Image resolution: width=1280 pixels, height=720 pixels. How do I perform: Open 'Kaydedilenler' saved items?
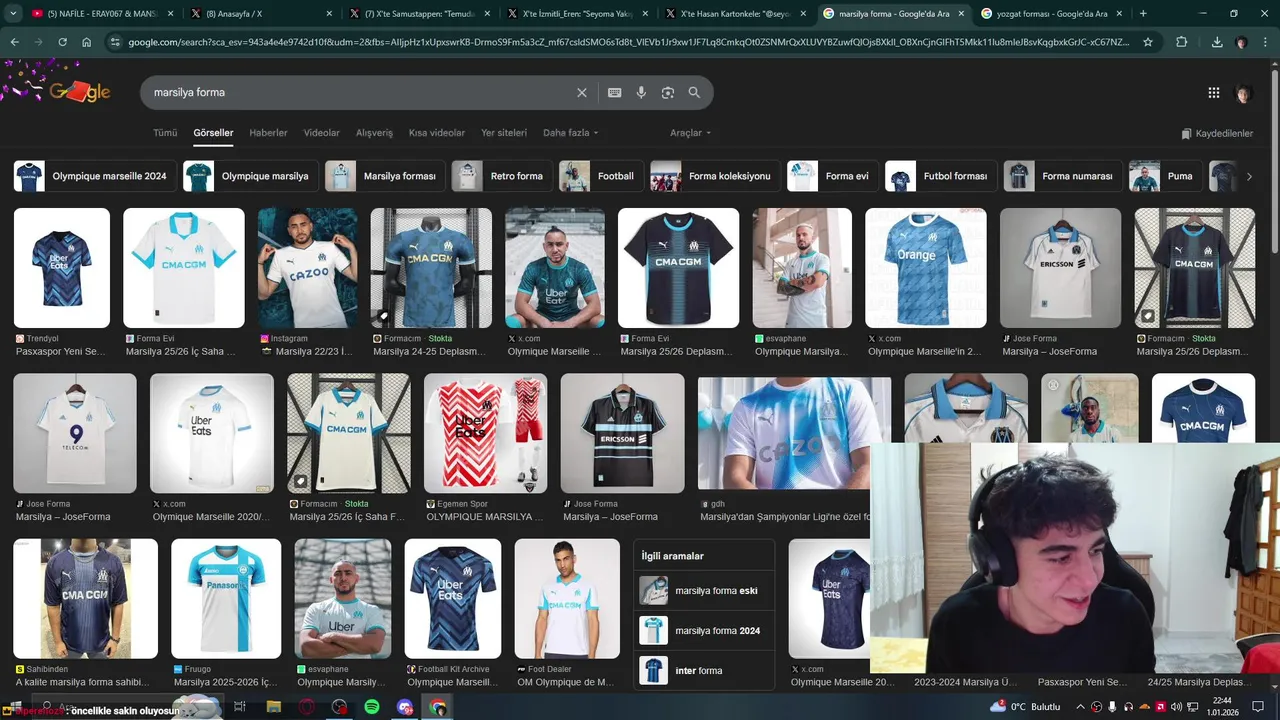pos(1217,133)
